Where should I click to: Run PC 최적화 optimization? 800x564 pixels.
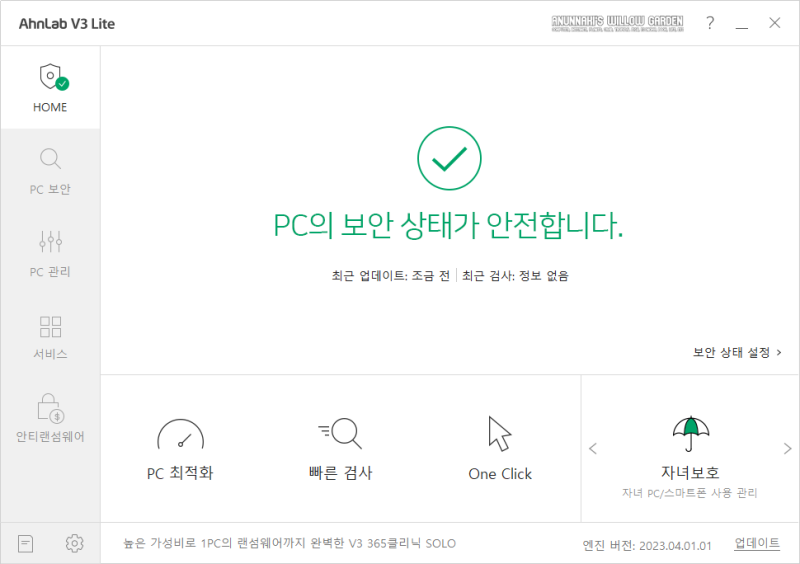pos(180,450)
